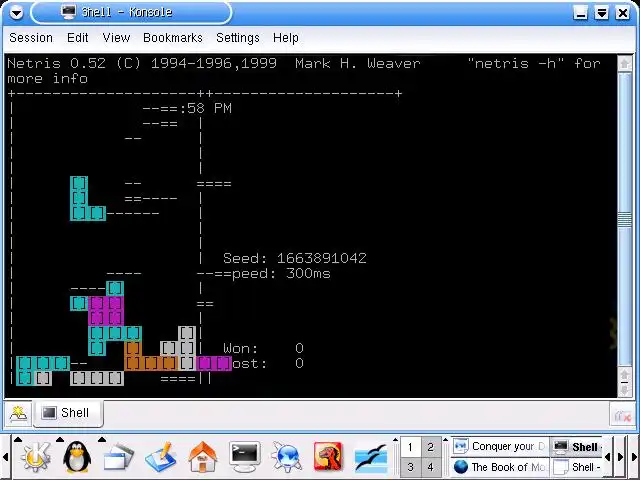Image resolution: width=640 pixels, height=480 pixels.
Task: Minimize the Konsole window
Action: [x=581, y=13]
